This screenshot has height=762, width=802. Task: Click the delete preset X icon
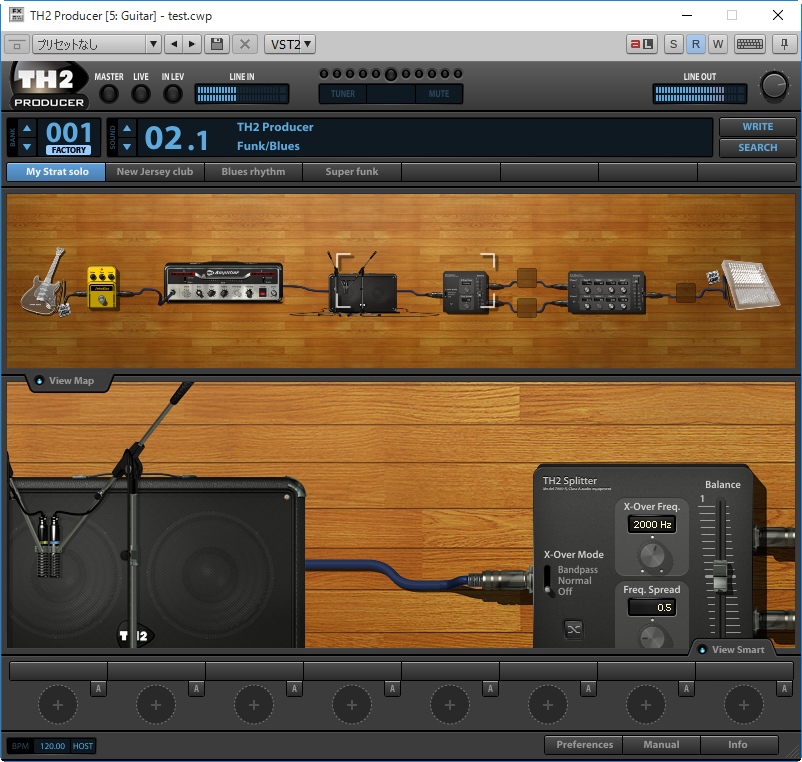coord(245,44)
